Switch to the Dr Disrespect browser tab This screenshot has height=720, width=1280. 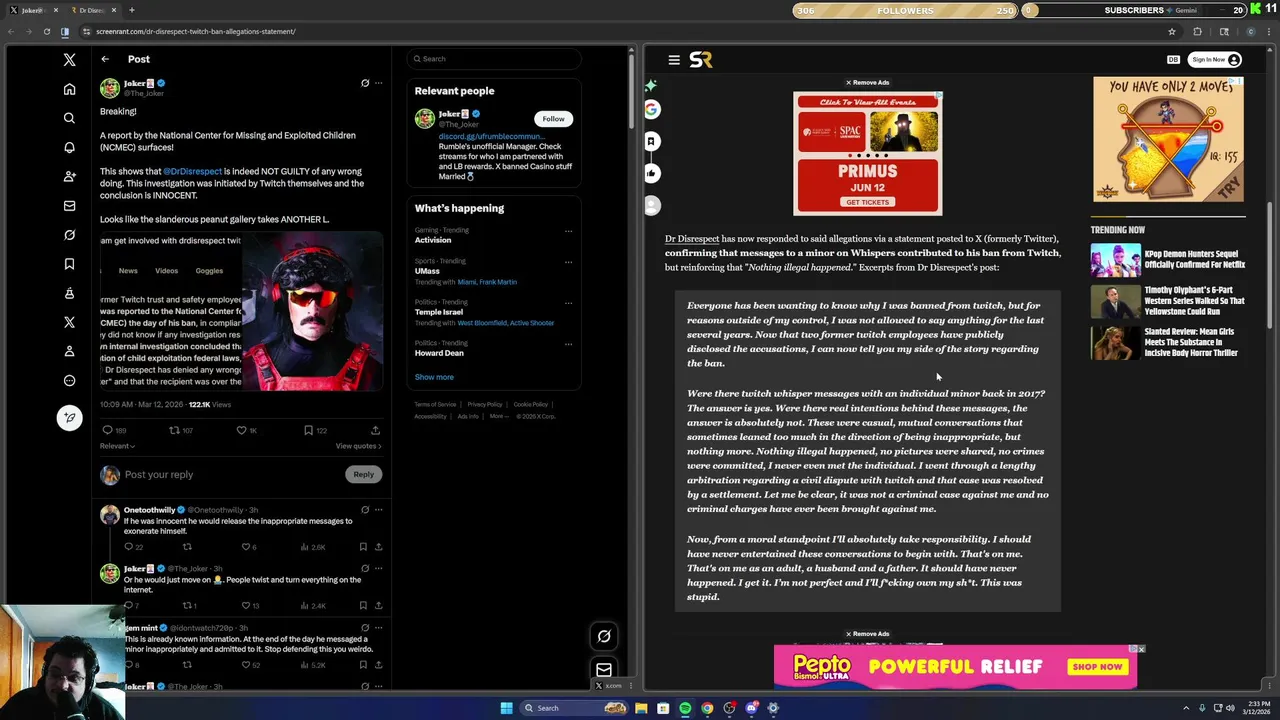tap(95, 10)
